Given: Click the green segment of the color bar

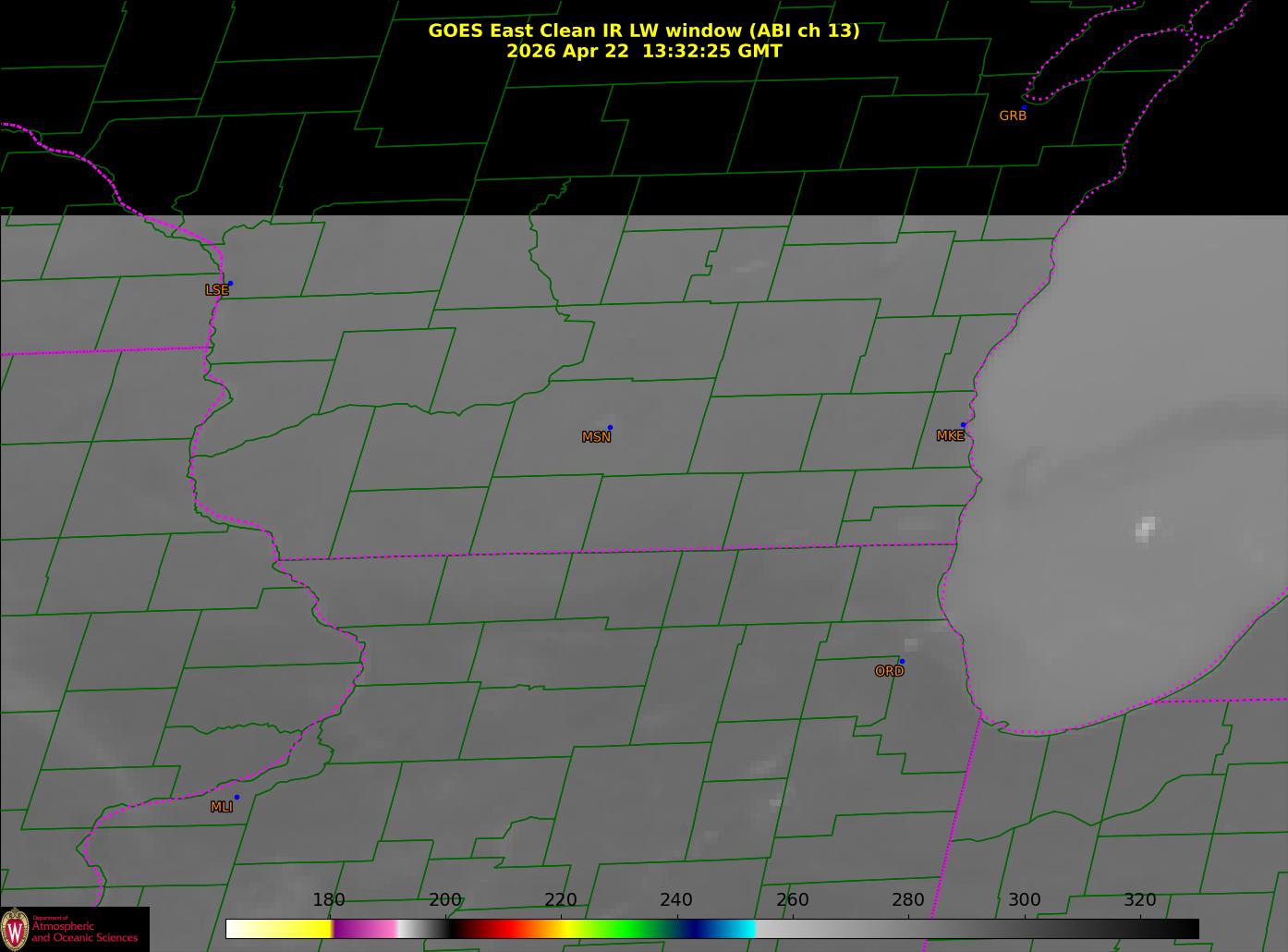Looking at the screenshot, I should [x=628, y=928].
